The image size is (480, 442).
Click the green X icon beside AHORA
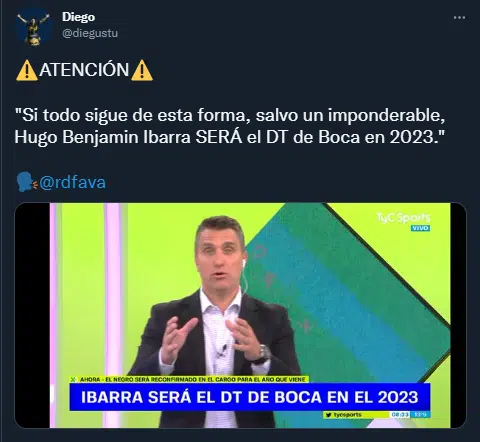coord(73,379)
